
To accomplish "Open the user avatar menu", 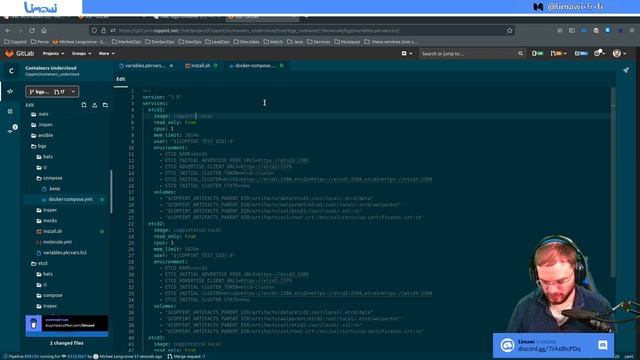I will click(619, 53).
